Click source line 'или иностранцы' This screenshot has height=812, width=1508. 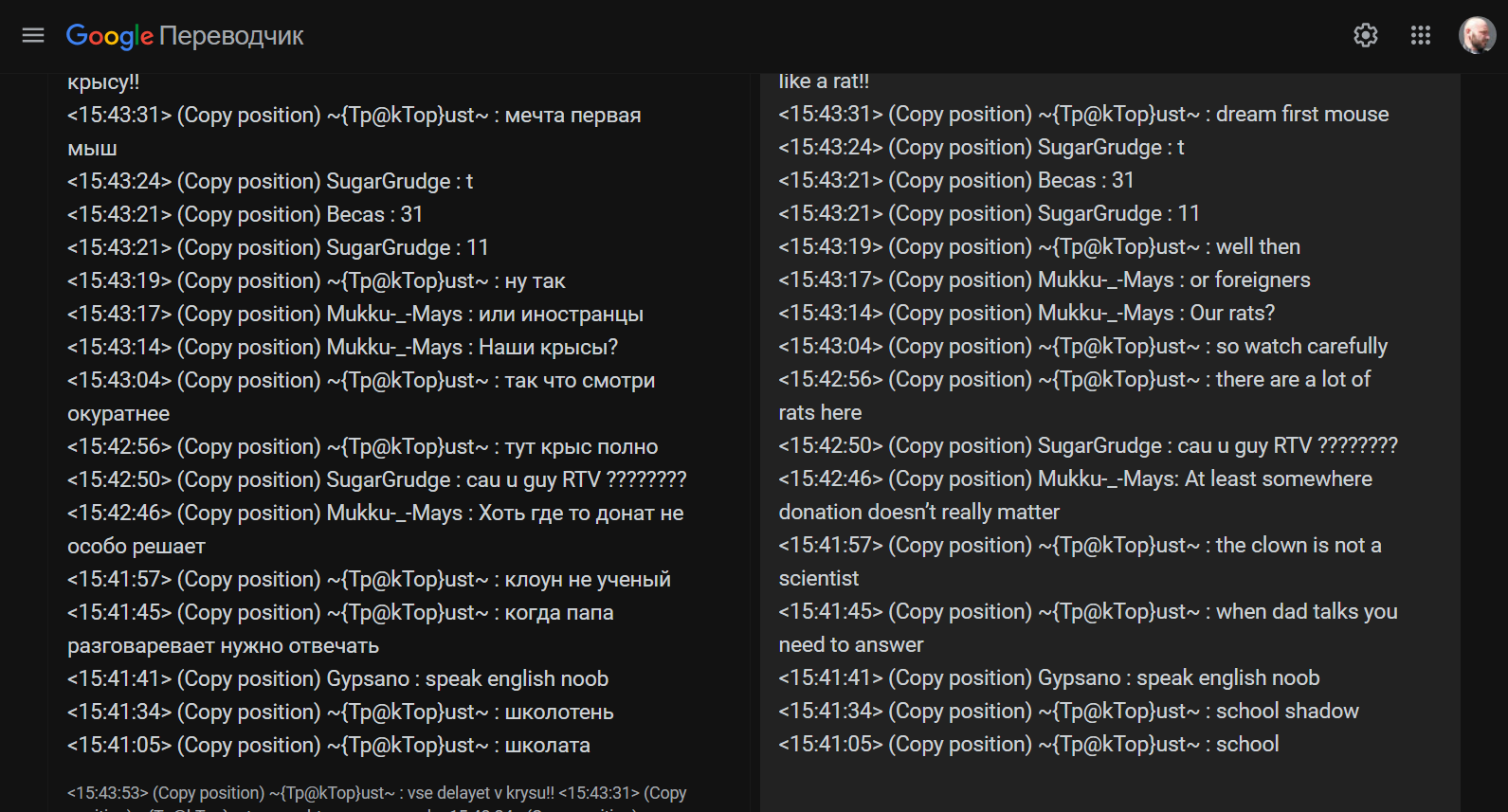560,314
